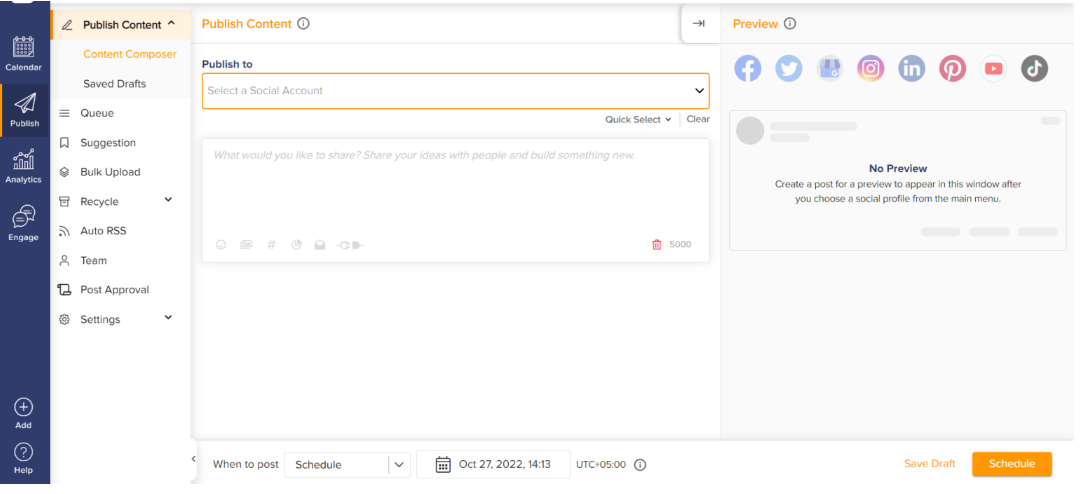Go to Saved Drafts
Viewport: 1085px width, 494px height.
[114, 84]
